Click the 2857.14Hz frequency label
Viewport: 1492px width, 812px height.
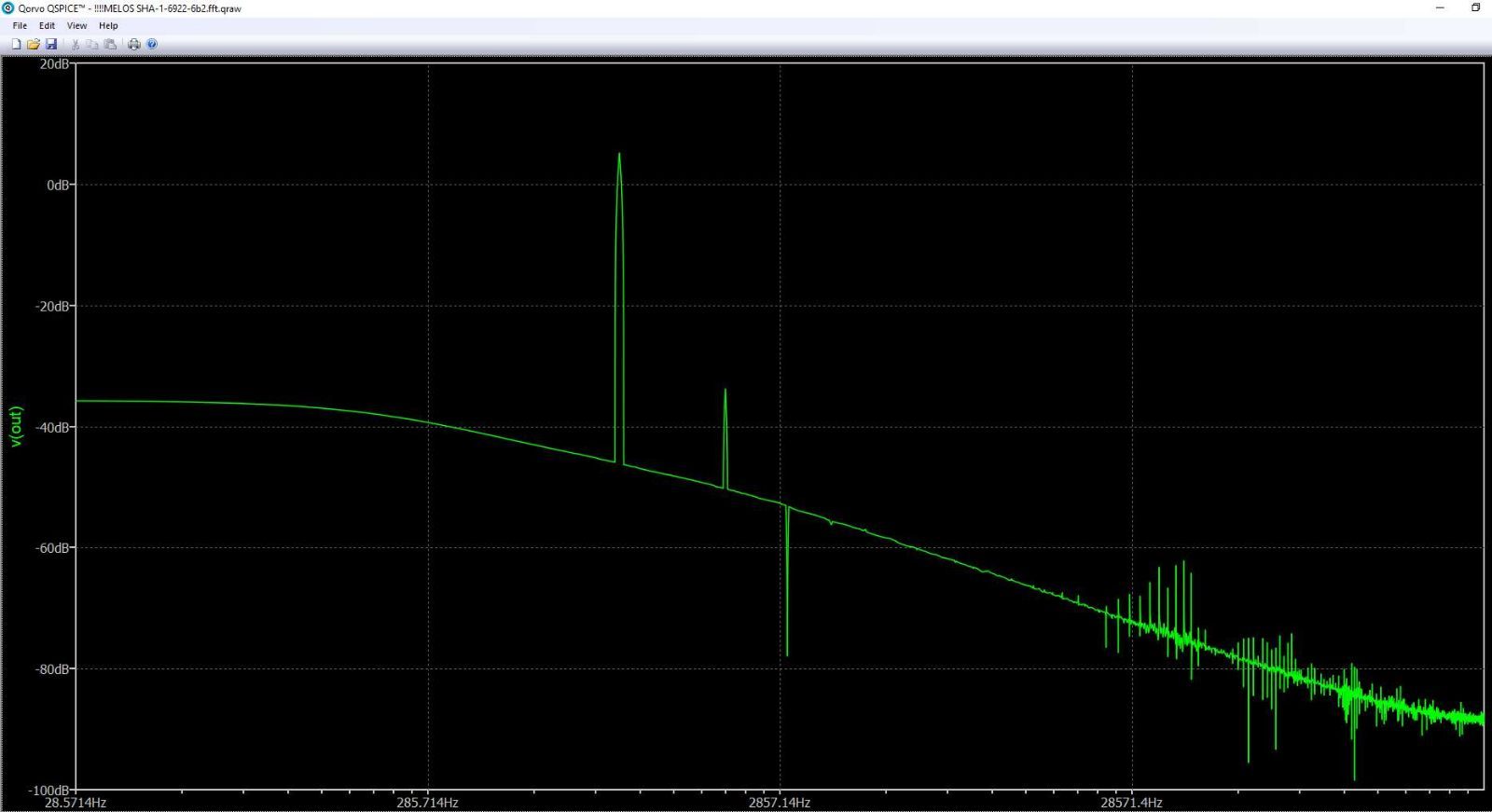[x=780, y=803]
